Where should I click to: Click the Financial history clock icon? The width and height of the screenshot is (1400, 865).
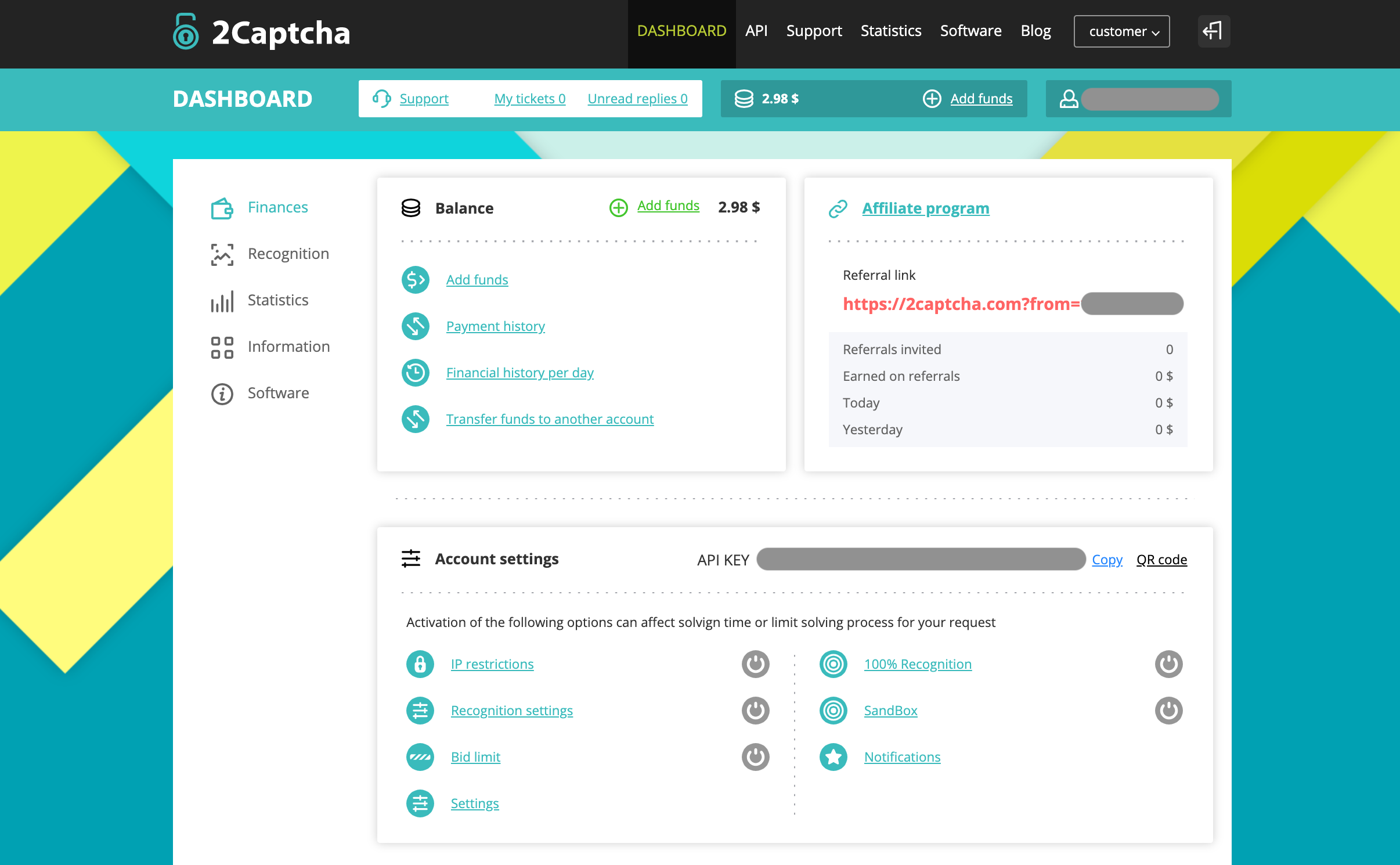point(416,373)
